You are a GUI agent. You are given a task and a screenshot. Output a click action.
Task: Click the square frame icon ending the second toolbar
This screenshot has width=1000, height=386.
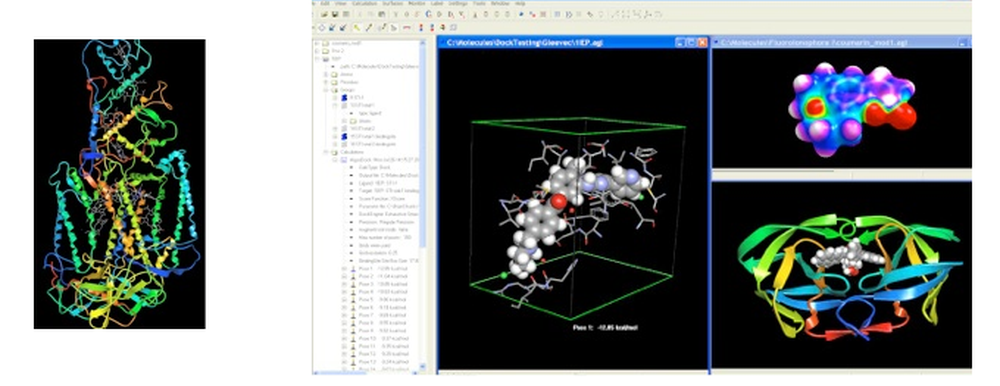pos(453,28)
